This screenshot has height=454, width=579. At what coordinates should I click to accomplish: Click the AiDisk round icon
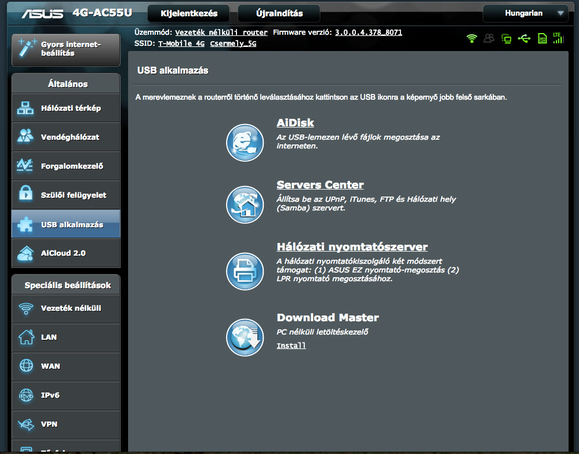click(x=245, y=143)
